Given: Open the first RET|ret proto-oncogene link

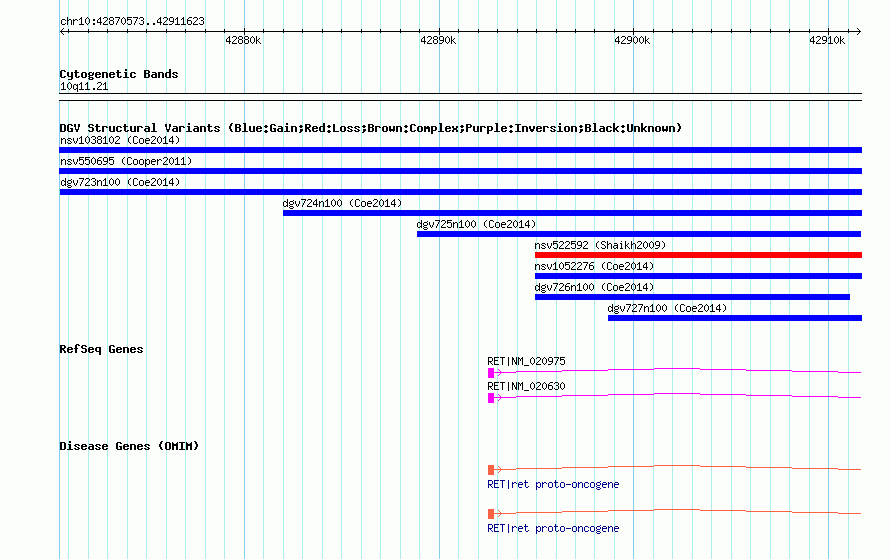Looking at the screenshot, I should pos(553,484).
